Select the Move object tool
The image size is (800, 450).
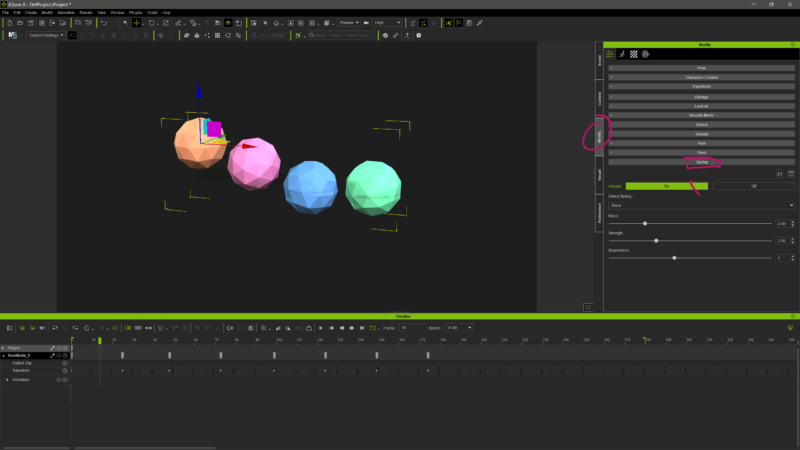point(137,22)
